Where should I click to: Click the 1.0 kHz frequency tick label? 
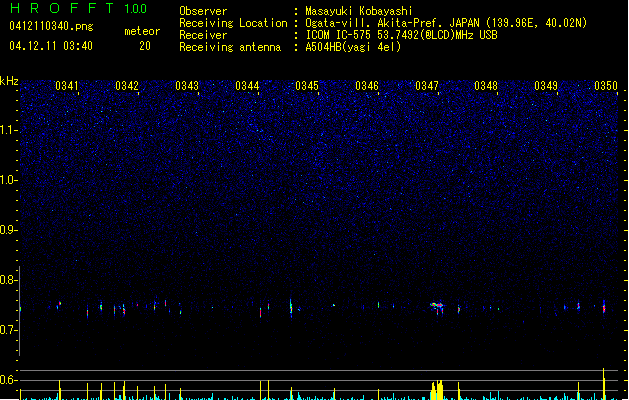tap(8, 180)
